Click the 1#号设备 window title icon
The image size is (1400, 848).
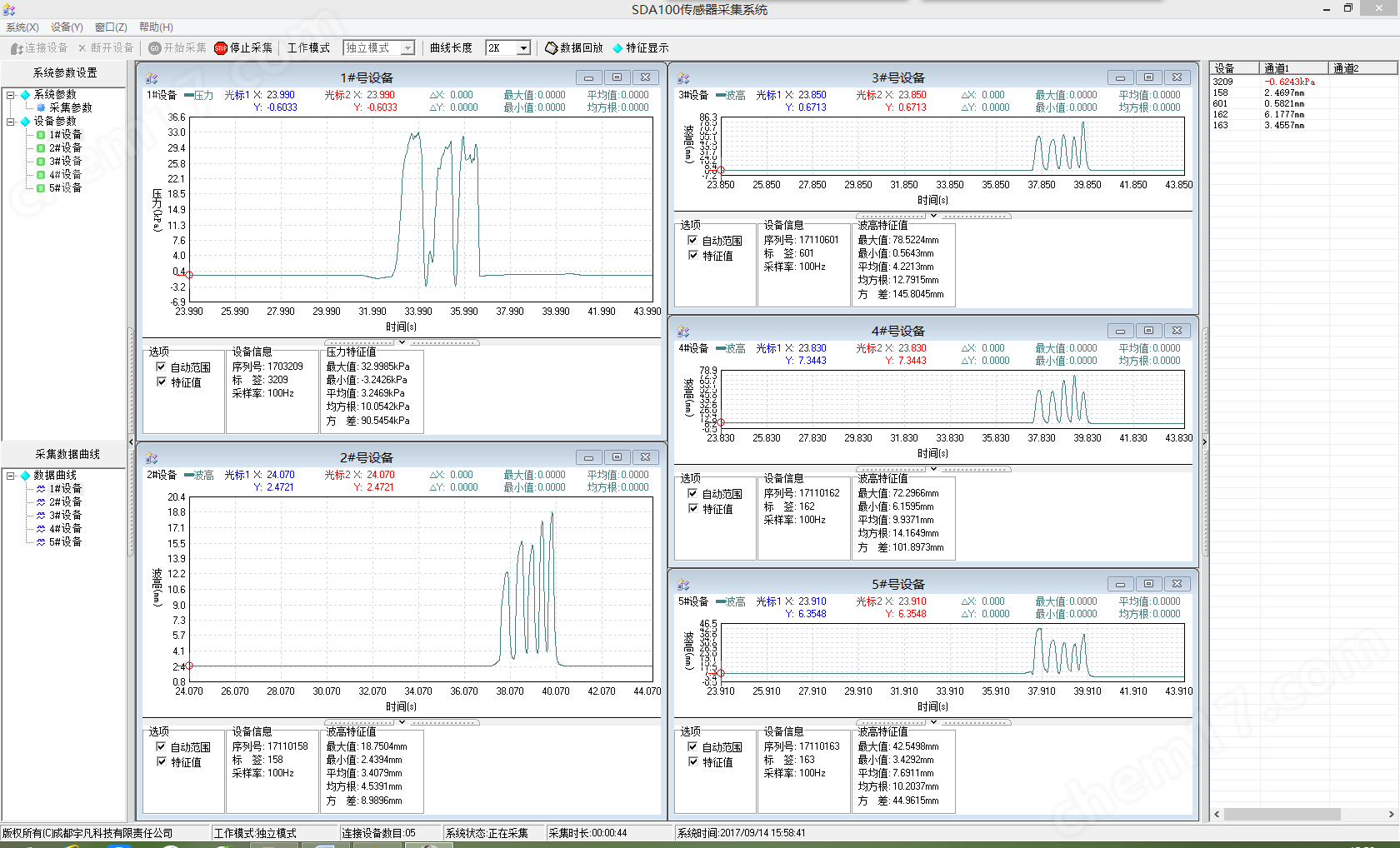click(x=152, y=77)
